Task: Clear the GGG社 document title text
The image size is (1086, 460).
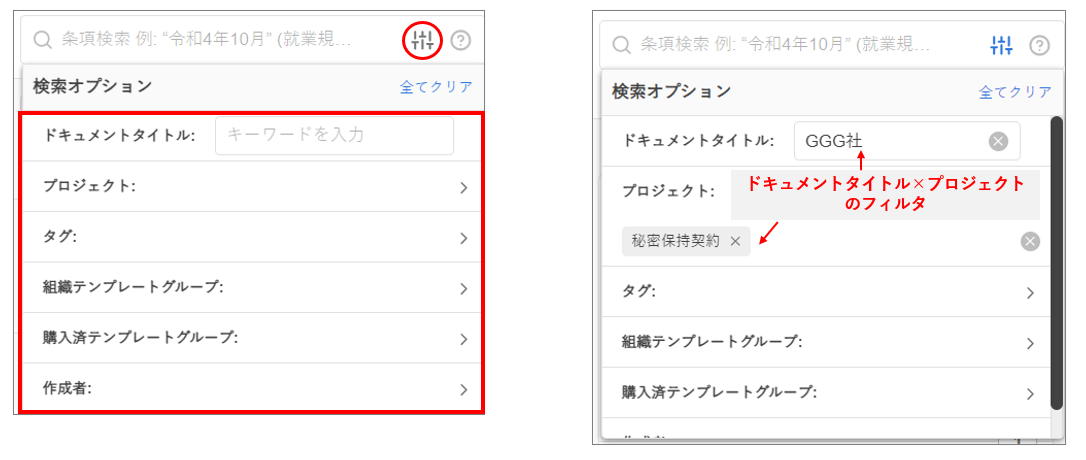Action: pos(997,141)
